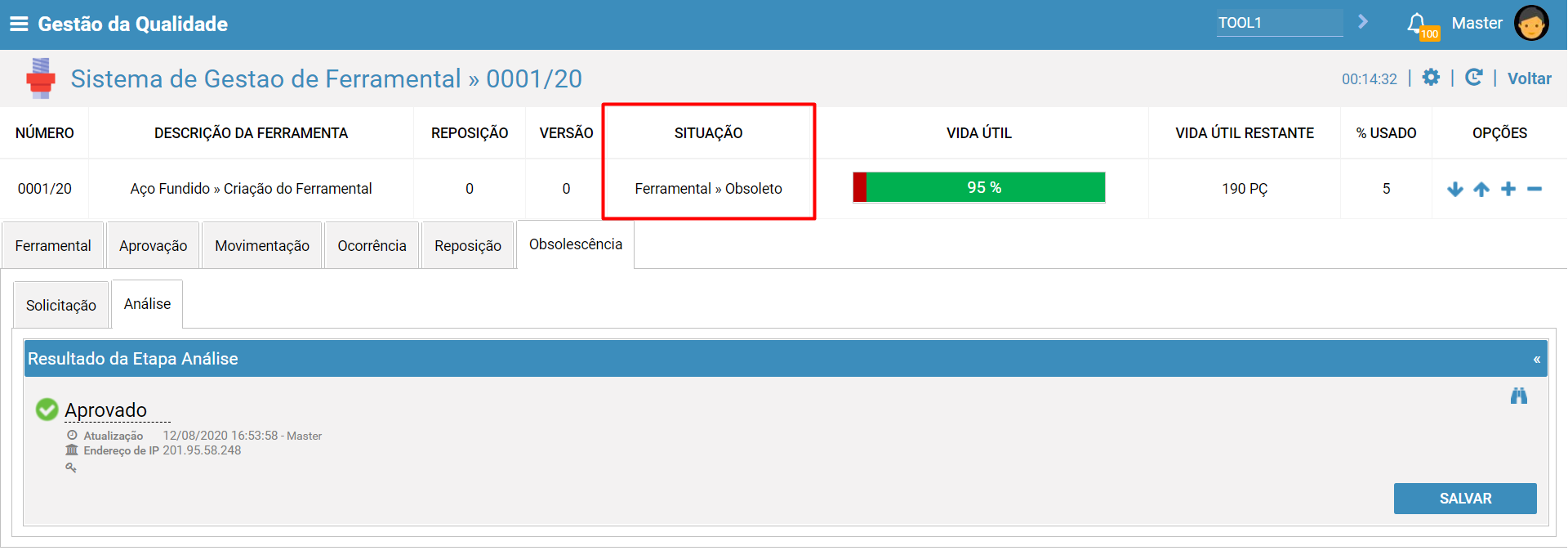Viewport: 1568px width, 555px height.
Task: Open the Aprovado result dropdown
Action: 118,410
